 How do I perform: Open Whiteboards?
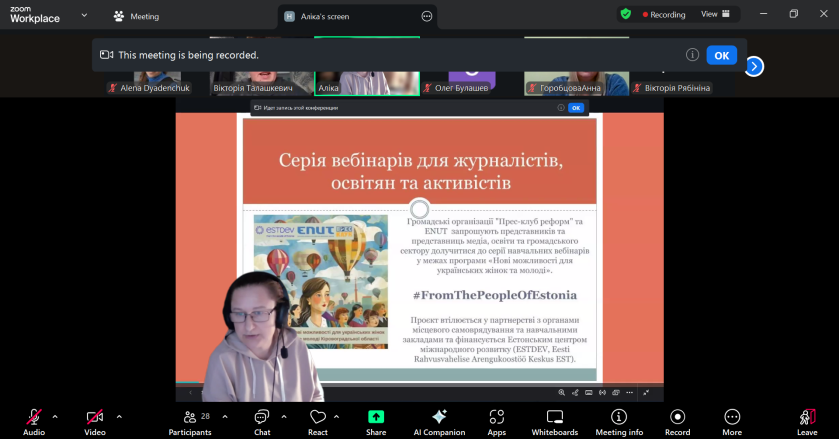tap(555, 422)
